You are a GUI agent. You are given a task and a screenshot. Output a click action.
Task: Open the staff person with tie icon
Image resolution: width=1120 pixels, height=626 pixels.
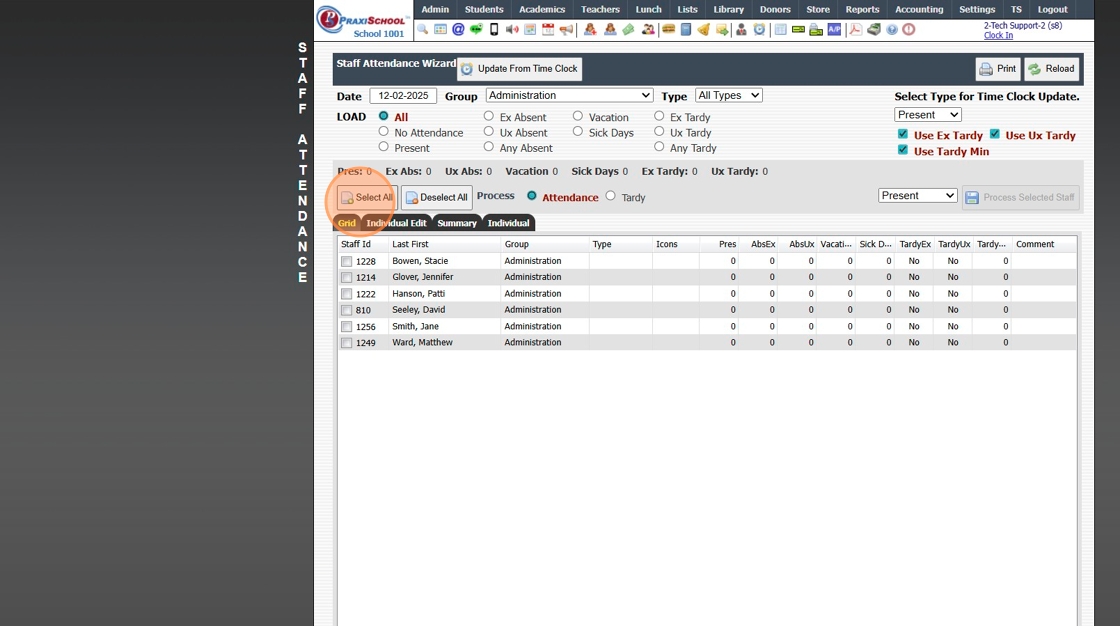coord(741,29)
